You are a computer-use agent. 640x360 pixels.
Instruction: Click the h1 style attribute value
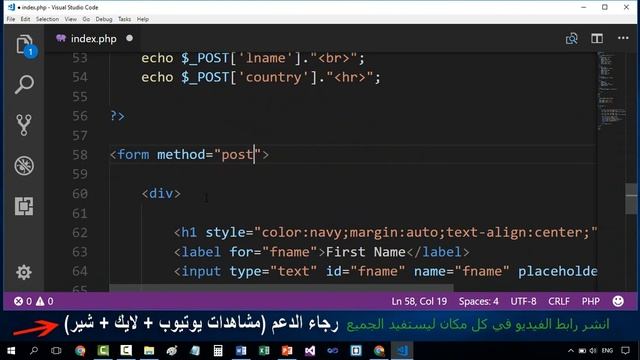coord(426,232)
